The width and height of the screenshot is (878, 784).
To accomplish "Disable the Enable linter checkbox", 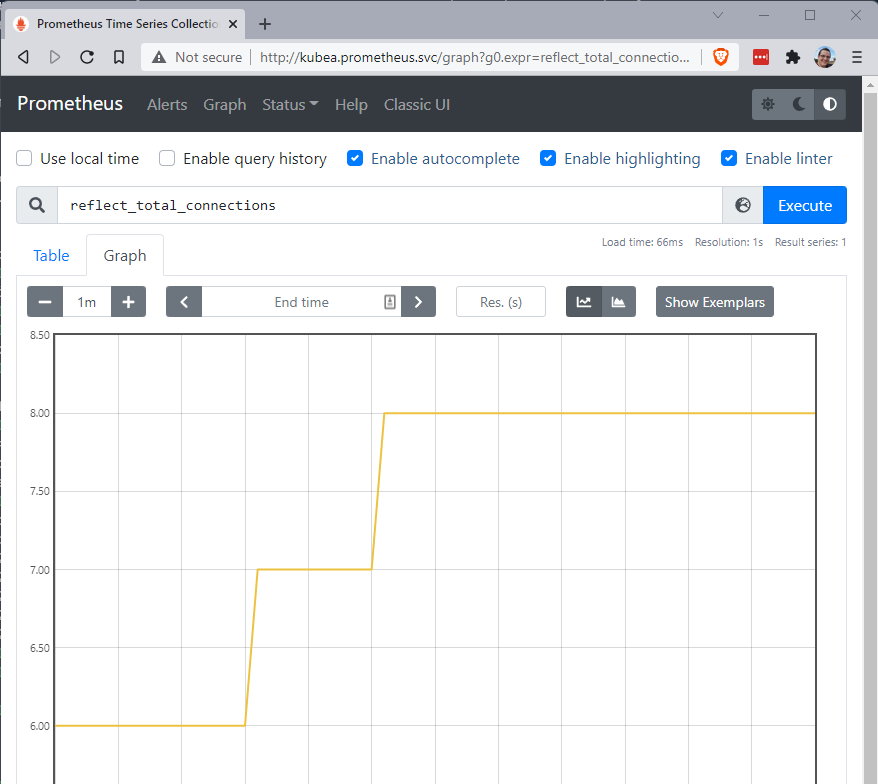I will [x=729, y=158].
